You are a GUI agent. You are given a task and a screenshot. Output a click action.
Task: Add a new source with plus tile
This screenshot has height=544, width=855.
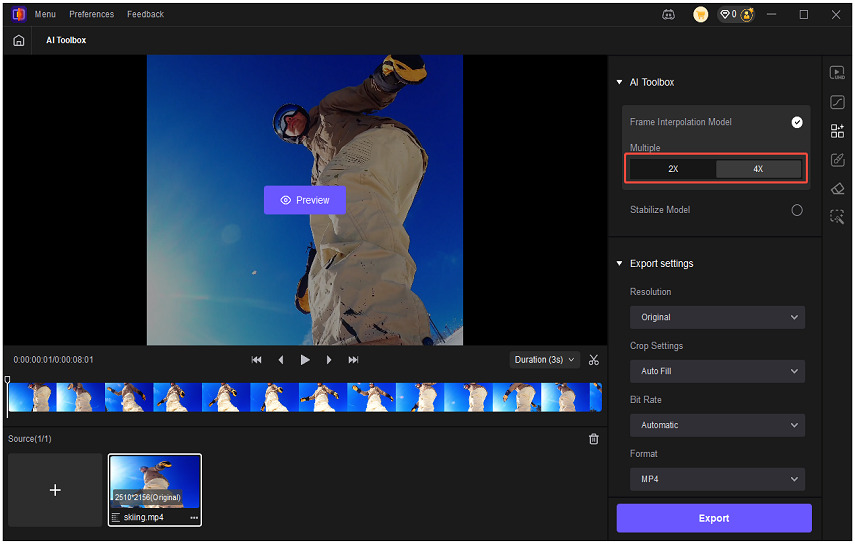[x=55, y=490]
